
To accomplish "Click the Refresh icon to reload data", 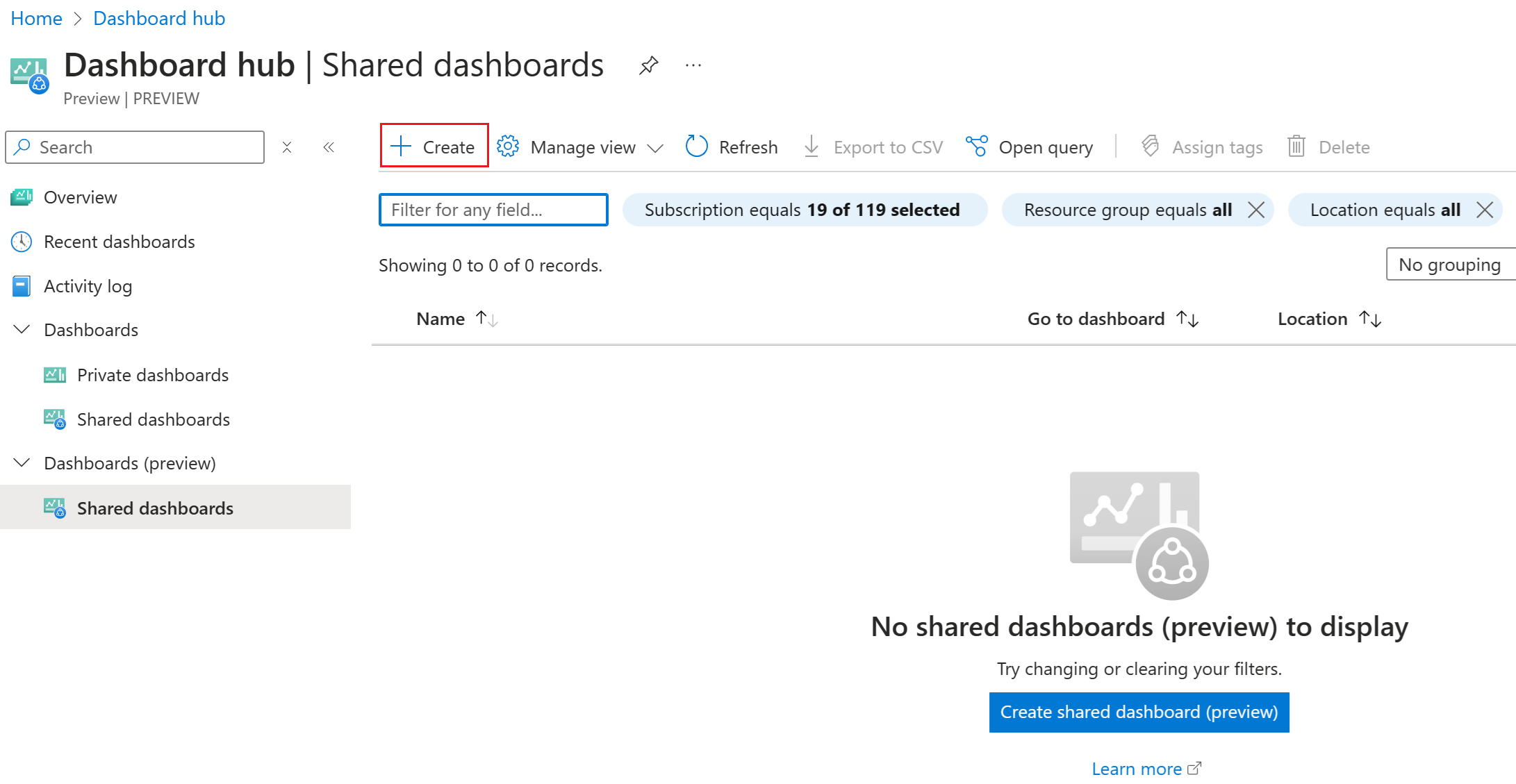I will coord(697,147).
